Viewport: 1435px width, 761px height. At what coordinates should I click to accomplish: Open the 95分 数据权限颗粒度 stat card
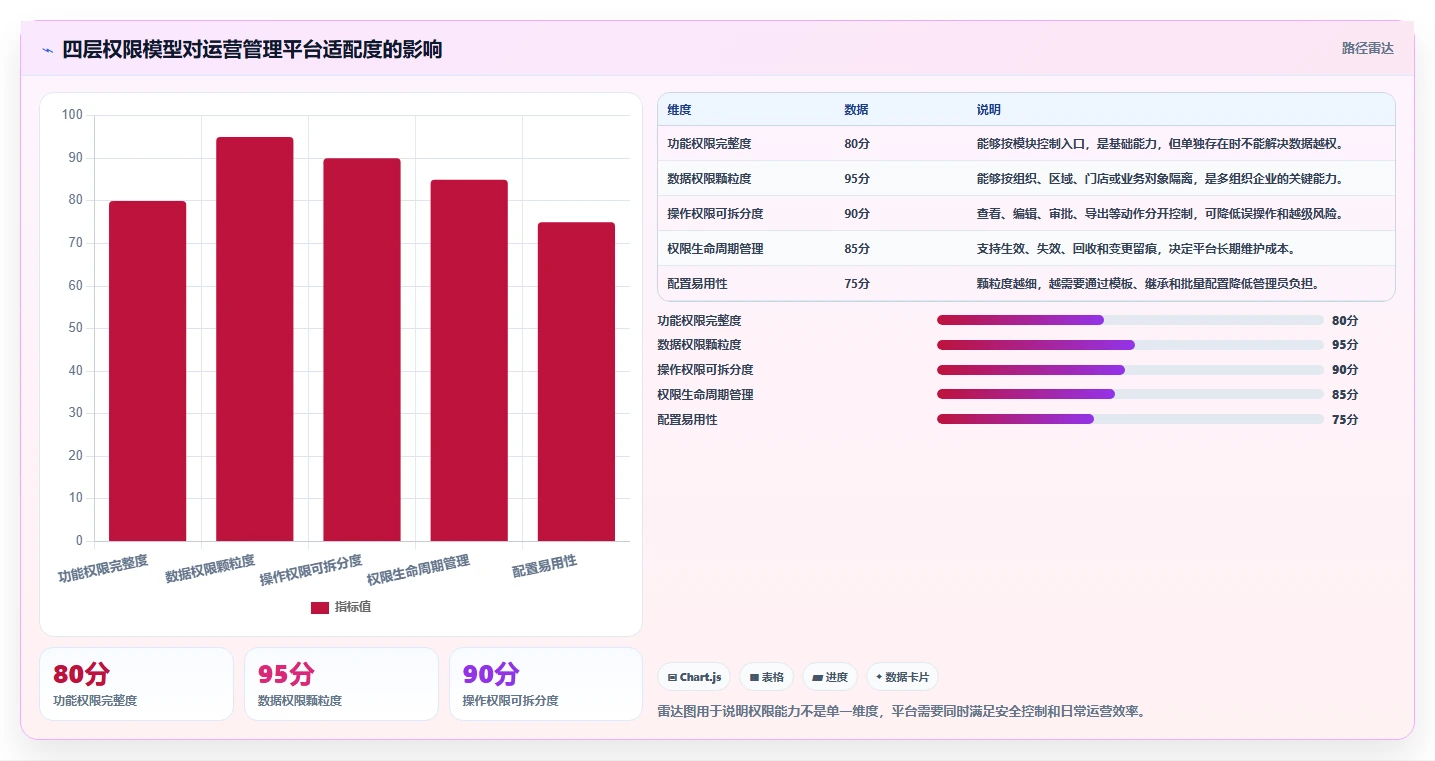pyautogui.click(x=341, y=684)
